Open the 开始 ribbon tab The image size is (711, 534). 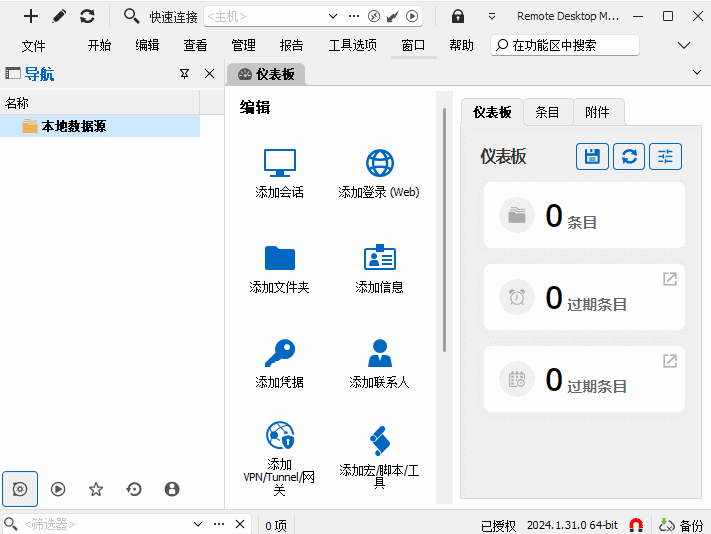click(99, 45)
